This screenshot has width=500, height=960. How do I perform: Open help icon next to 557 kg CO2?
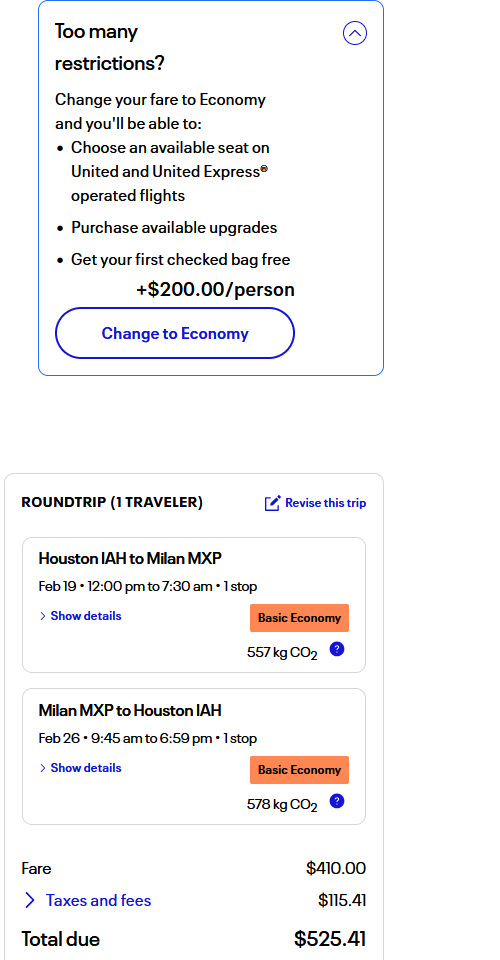(337, 650)
